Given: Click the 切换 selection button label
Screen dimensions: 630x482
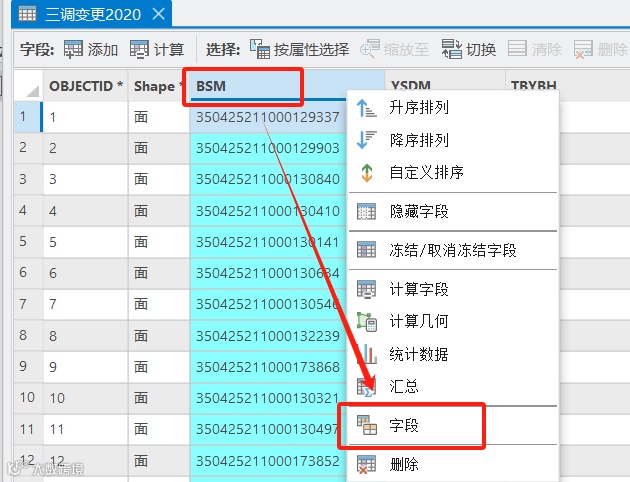Looking at the screenshot, I should pyautogui.click(x=481, y=50).
